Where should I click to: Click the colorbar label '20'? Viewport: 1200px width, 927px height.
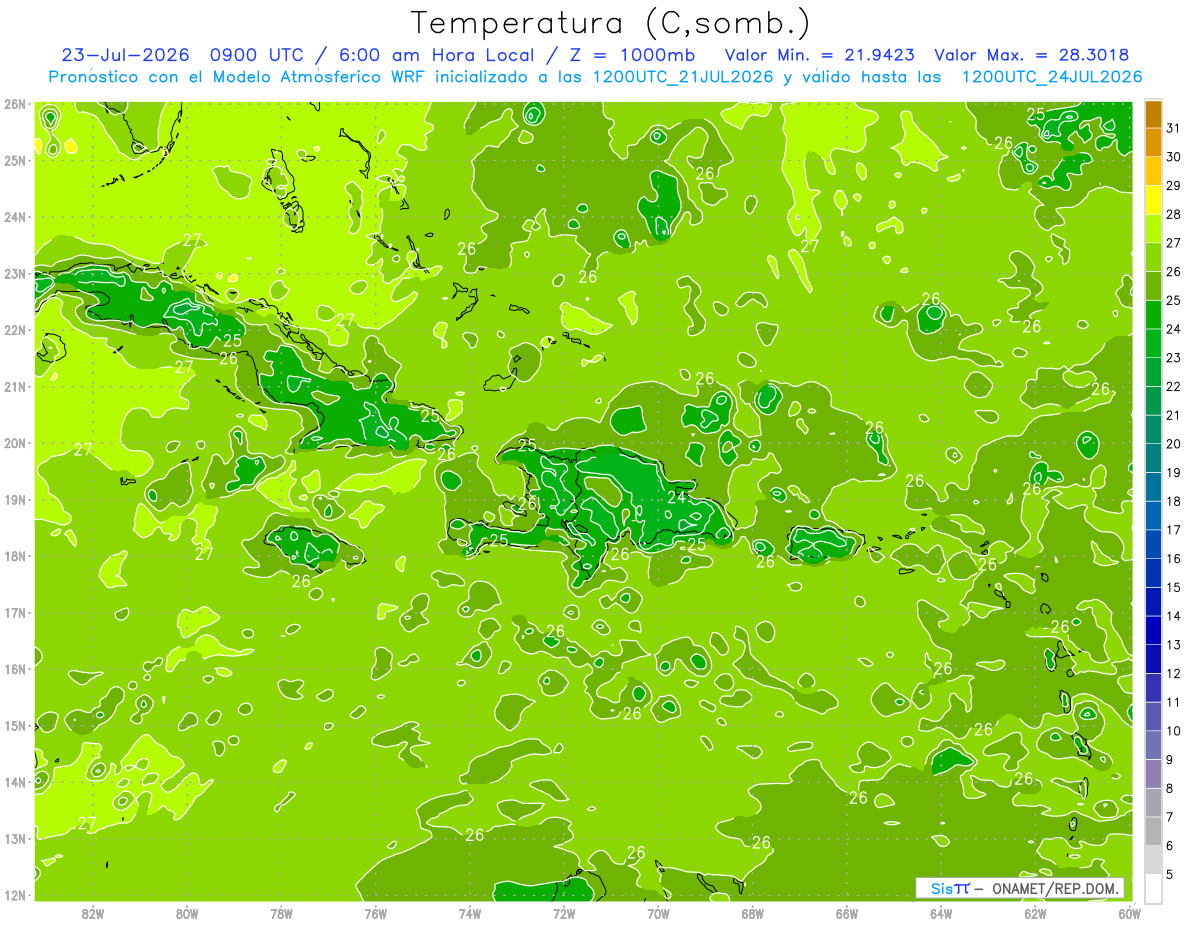click(1174, 444)
